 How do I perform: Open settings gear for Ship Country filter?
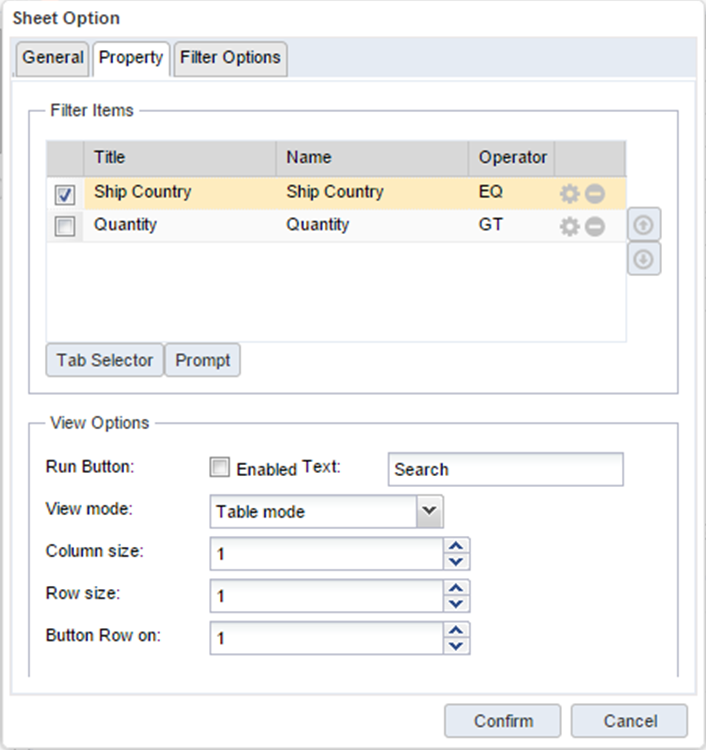coord(569,194)
